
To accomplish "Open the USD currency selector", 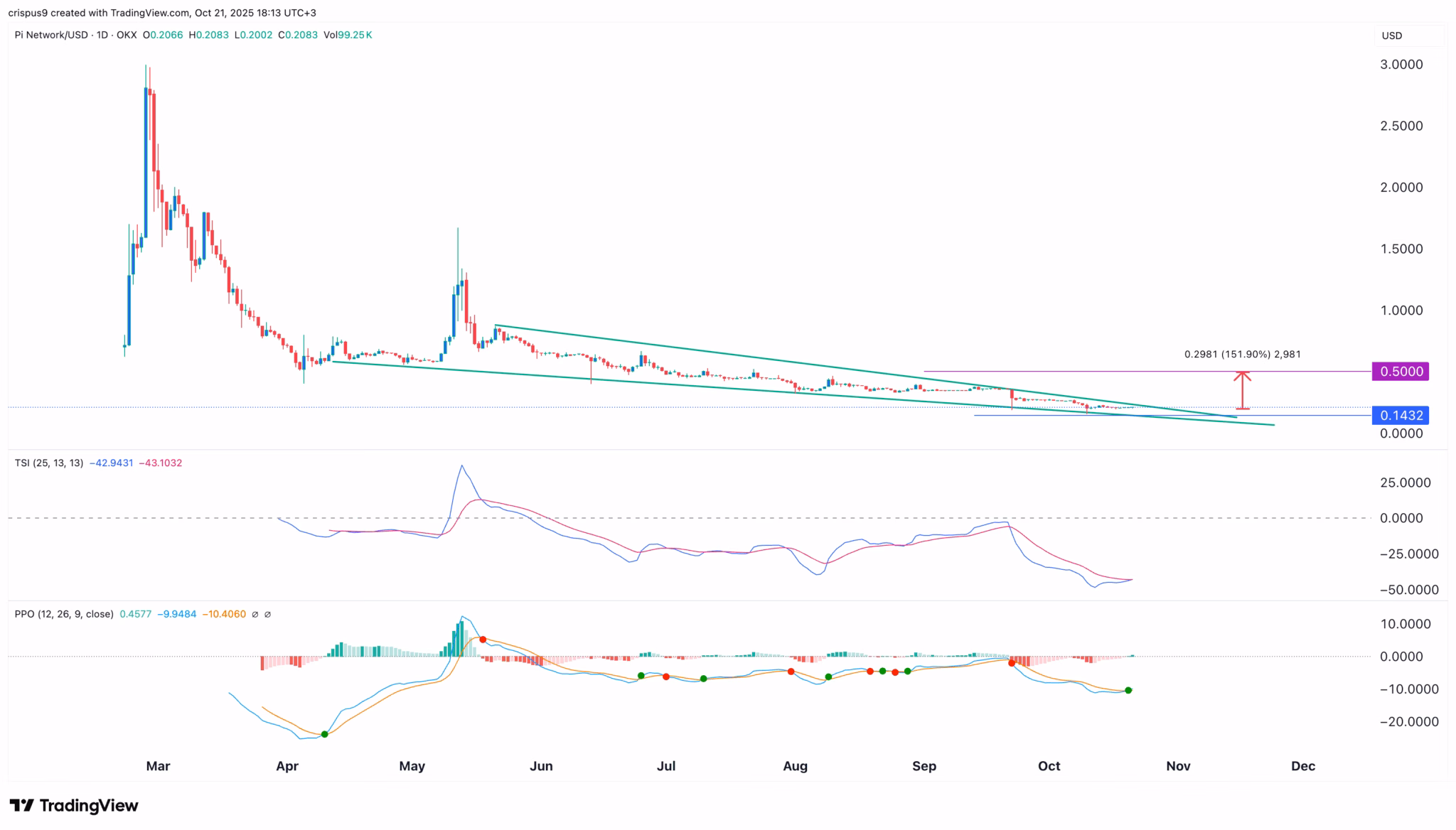I will coord(1391,36).
